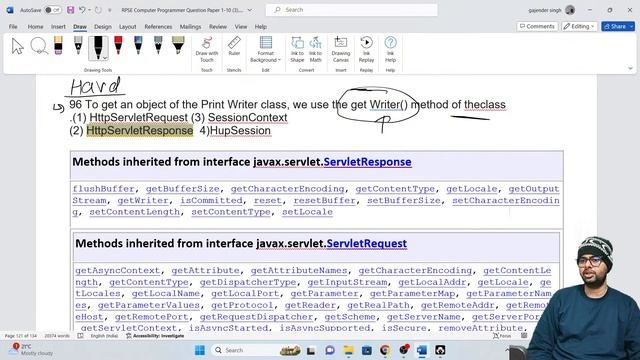Insert a Drawing Canvas
Viewport: 640px width, 360px height.
(341, 49)
